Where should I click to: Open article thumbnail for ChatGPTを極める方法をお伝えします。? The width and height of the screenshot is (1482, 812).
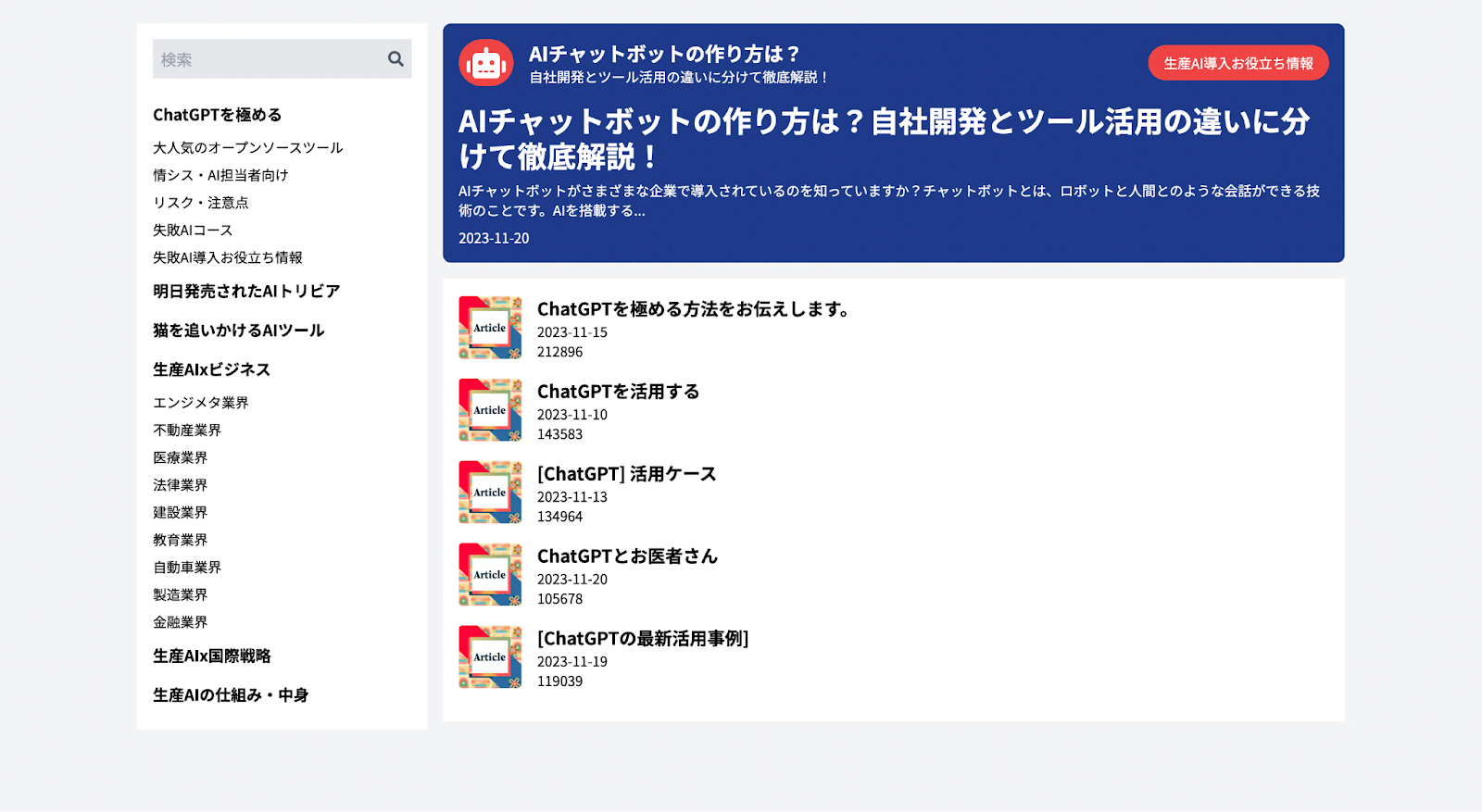tap(490, 328)
